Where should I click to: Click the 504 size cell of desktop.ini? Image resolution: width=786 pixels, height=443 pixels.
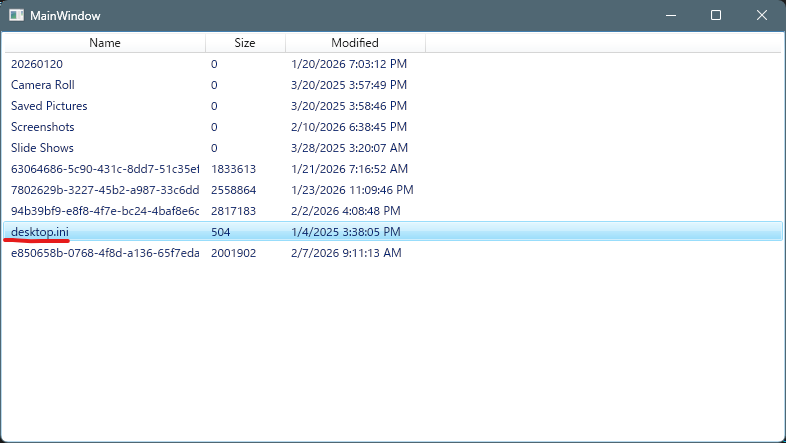221,232
